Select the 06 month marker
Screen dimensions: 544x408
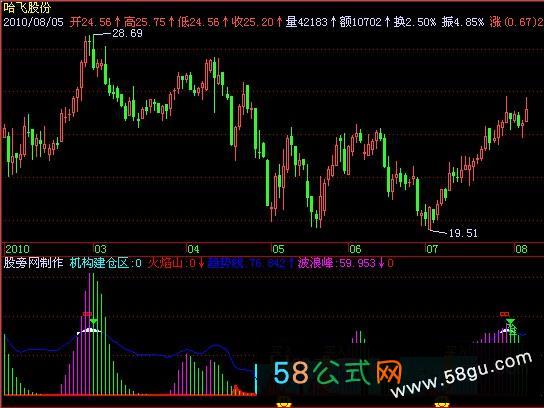[355, 249]
